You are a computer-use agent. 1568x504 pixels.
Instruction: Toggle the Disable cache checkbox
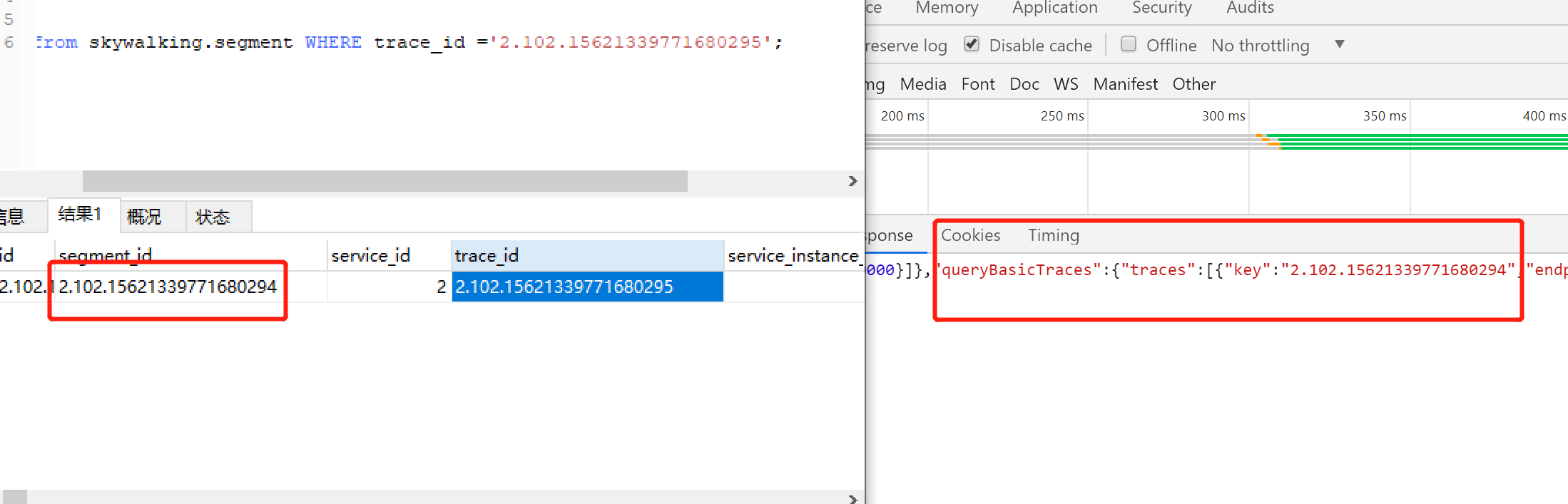coord(972,44)
